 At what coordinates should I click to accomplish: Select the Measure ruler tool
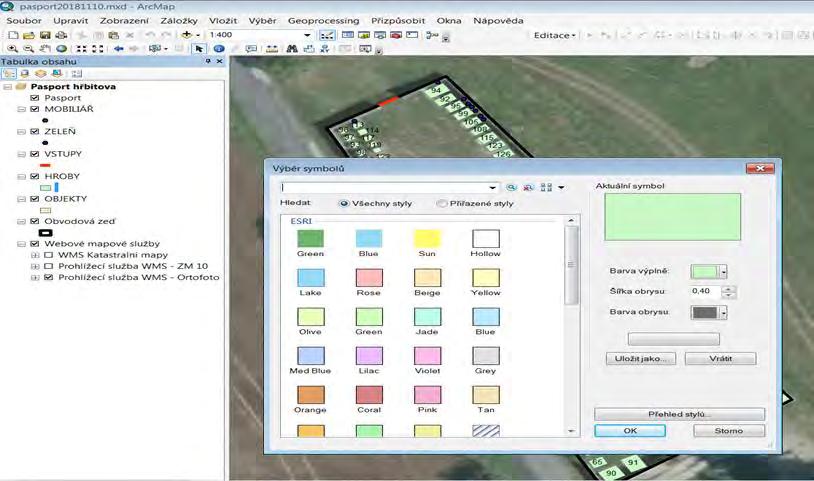coord(272,49)
